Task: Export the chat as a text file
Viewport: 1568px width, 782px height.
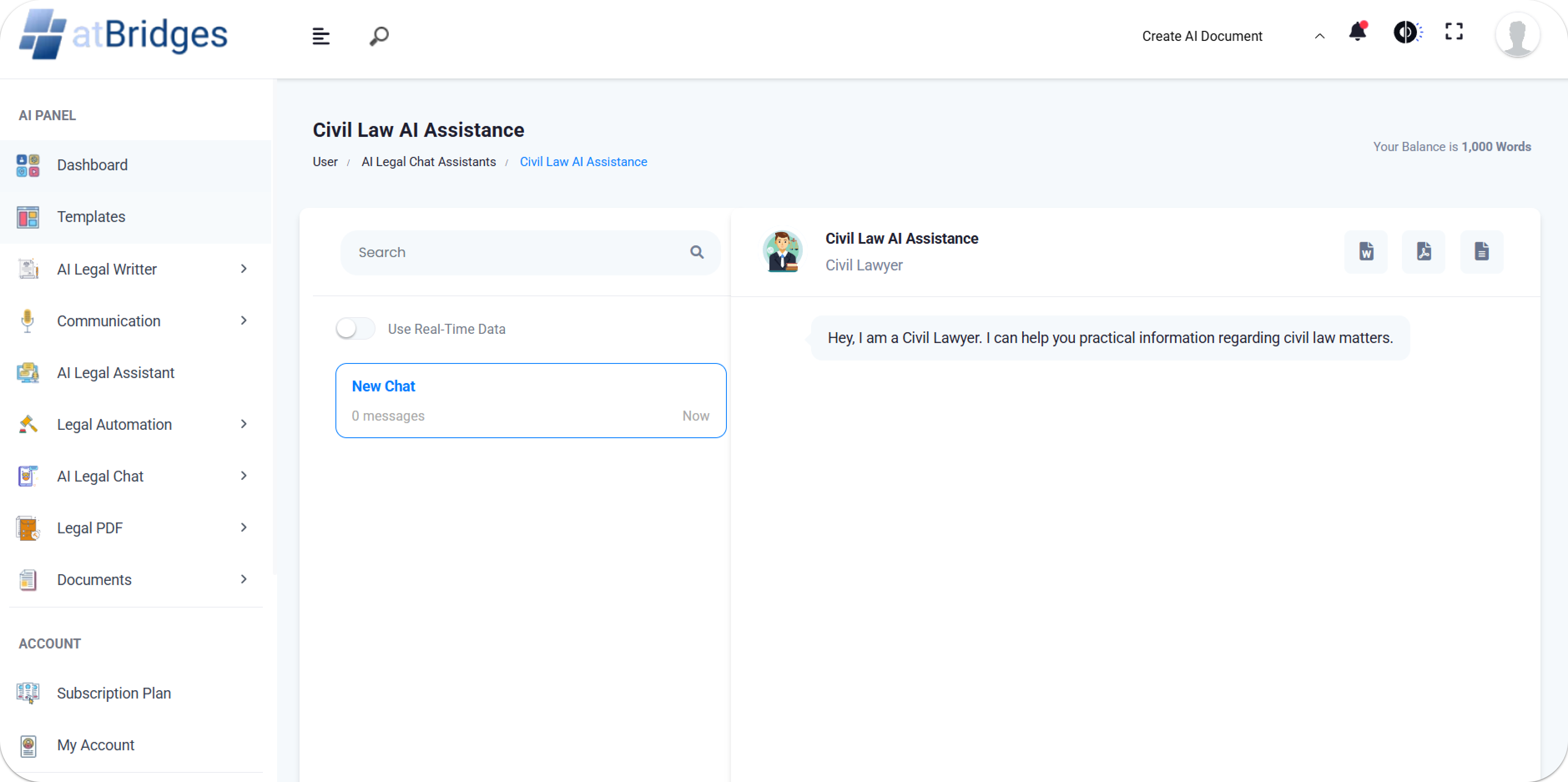Action: (1482, 251)
